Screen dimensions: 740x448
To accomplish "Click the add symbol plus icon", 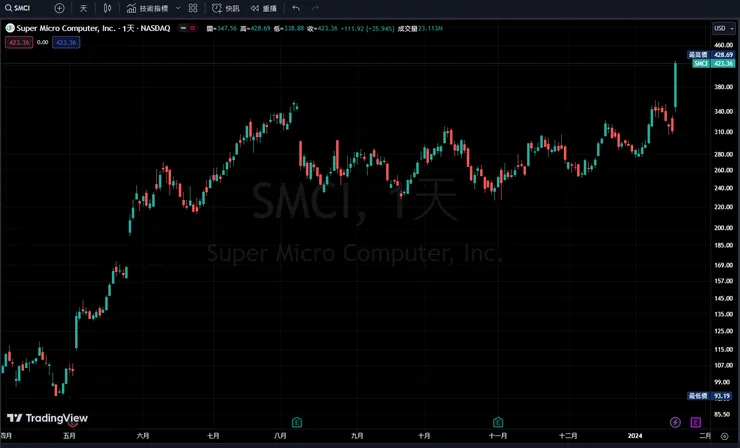I will [x=59, y=8].
